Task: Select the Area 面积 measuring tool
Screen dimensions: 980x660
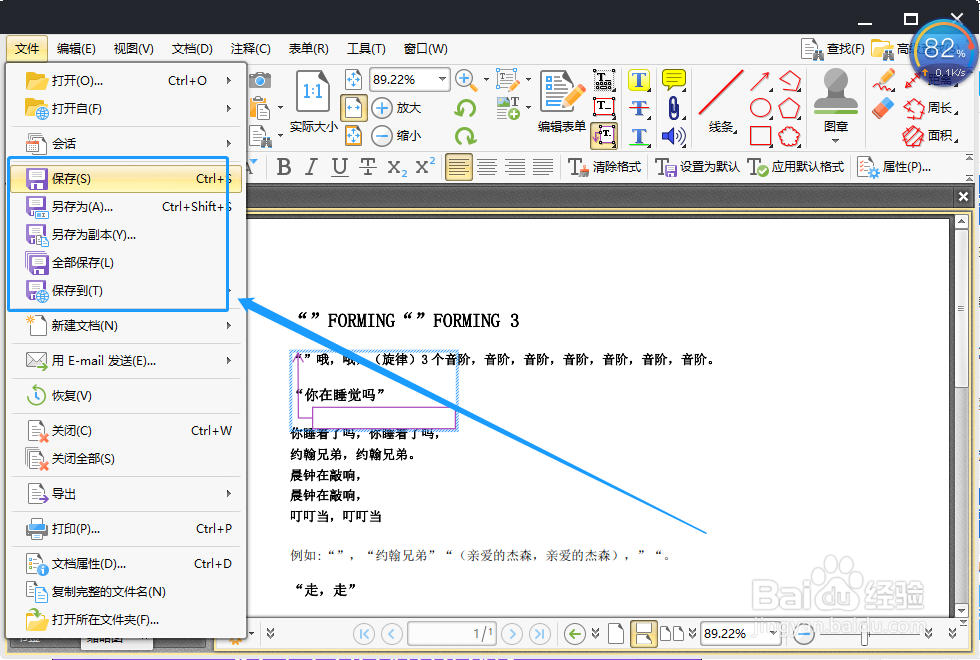Action: pyautogui.click(x=929, y=135)
